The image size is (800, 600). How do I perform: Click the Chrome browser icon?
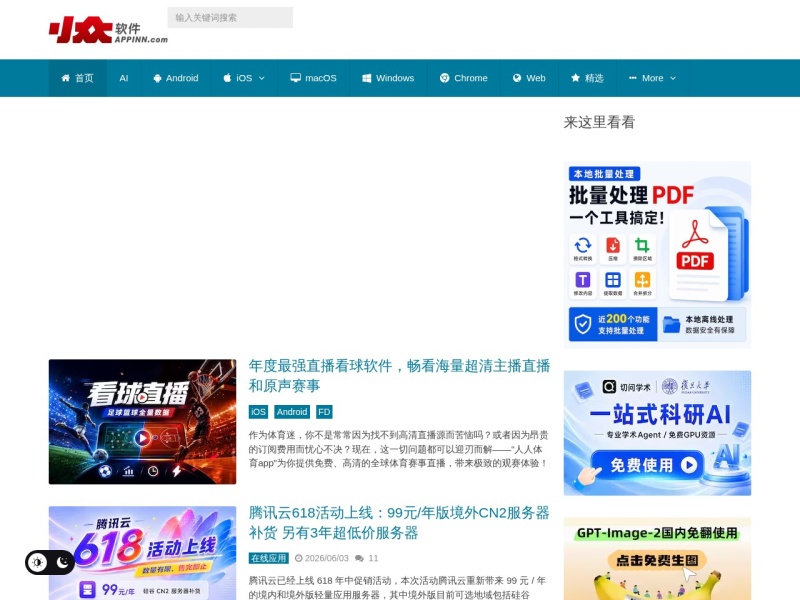444,78
